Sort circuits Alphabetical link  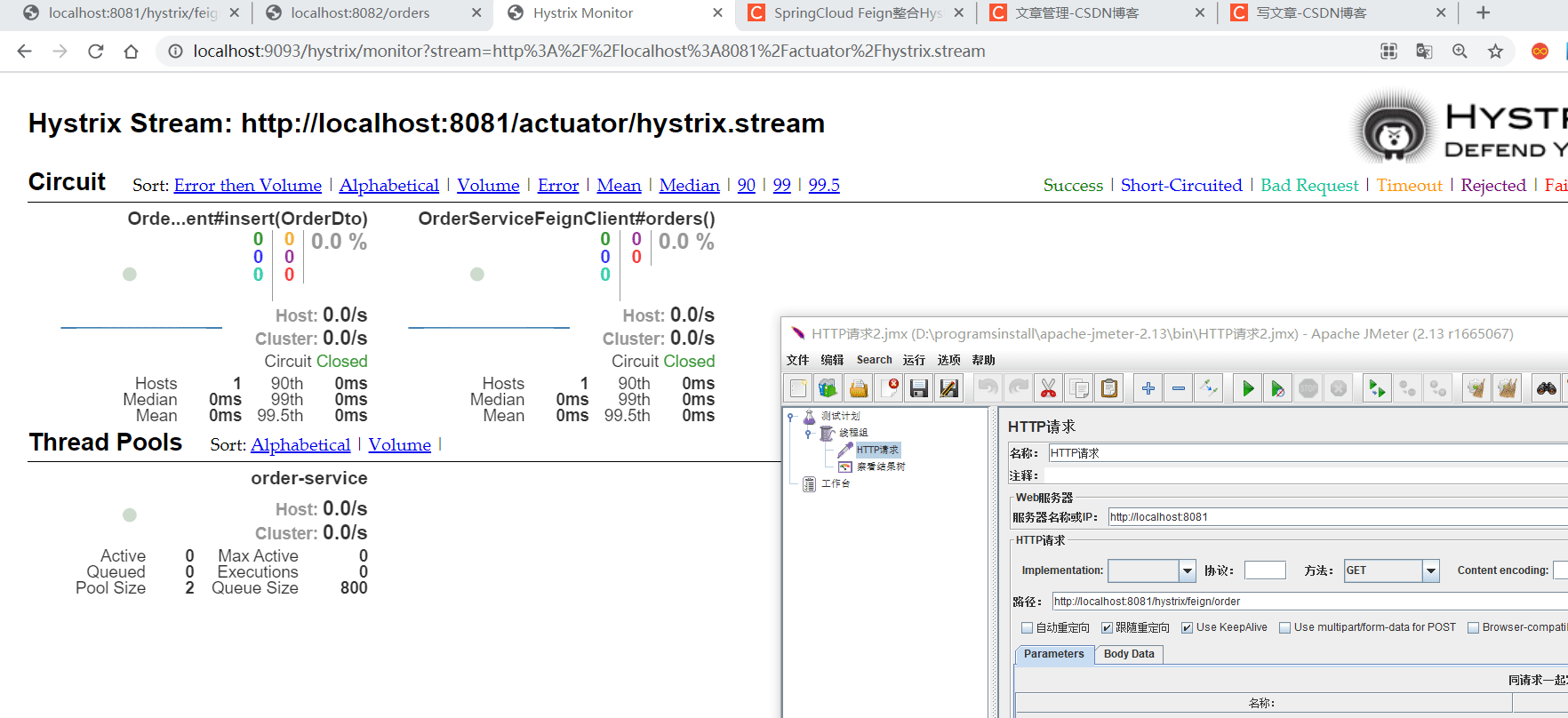pyautogui.click(x=389, y=185)
